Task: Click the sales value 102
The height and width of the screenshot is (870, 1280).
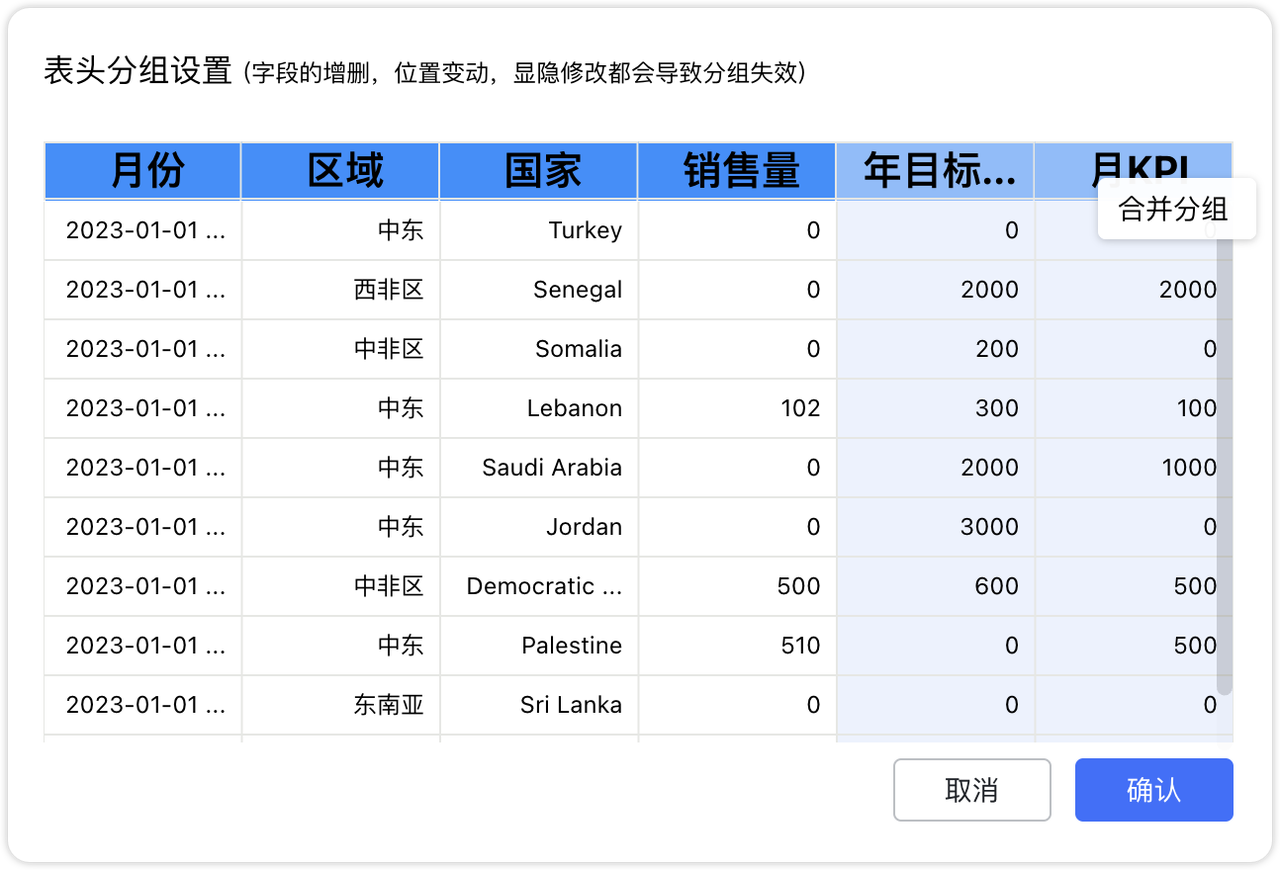Action: 737,408
